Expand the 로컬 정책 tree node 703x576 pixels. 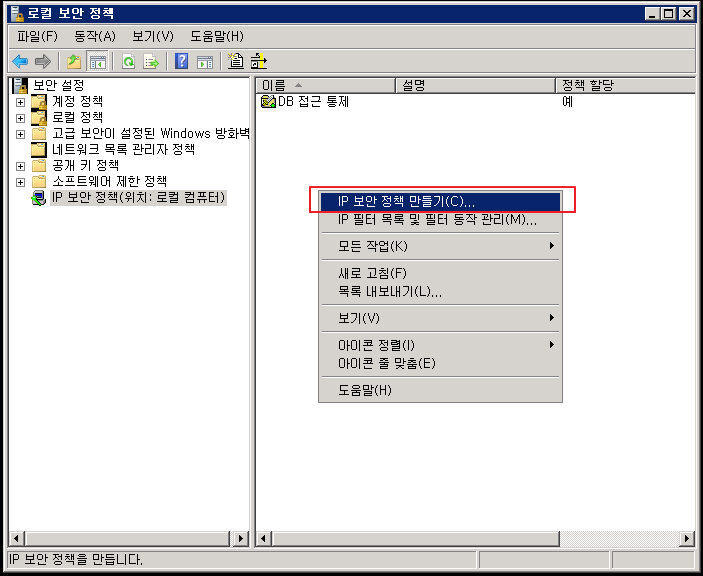[20, 118]
